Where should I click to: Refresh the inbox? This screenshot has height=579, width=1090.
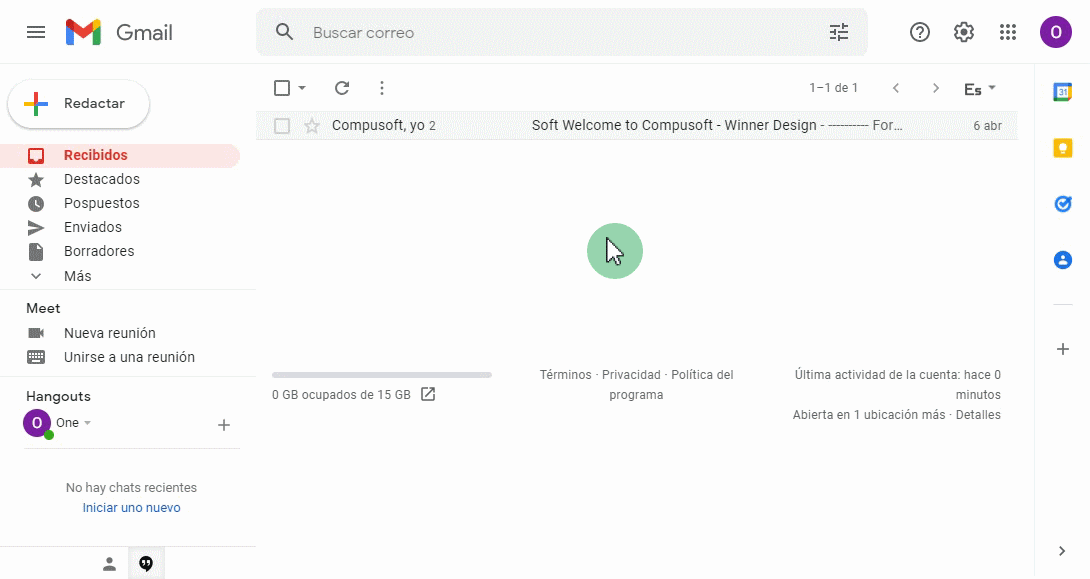[342, 88]
